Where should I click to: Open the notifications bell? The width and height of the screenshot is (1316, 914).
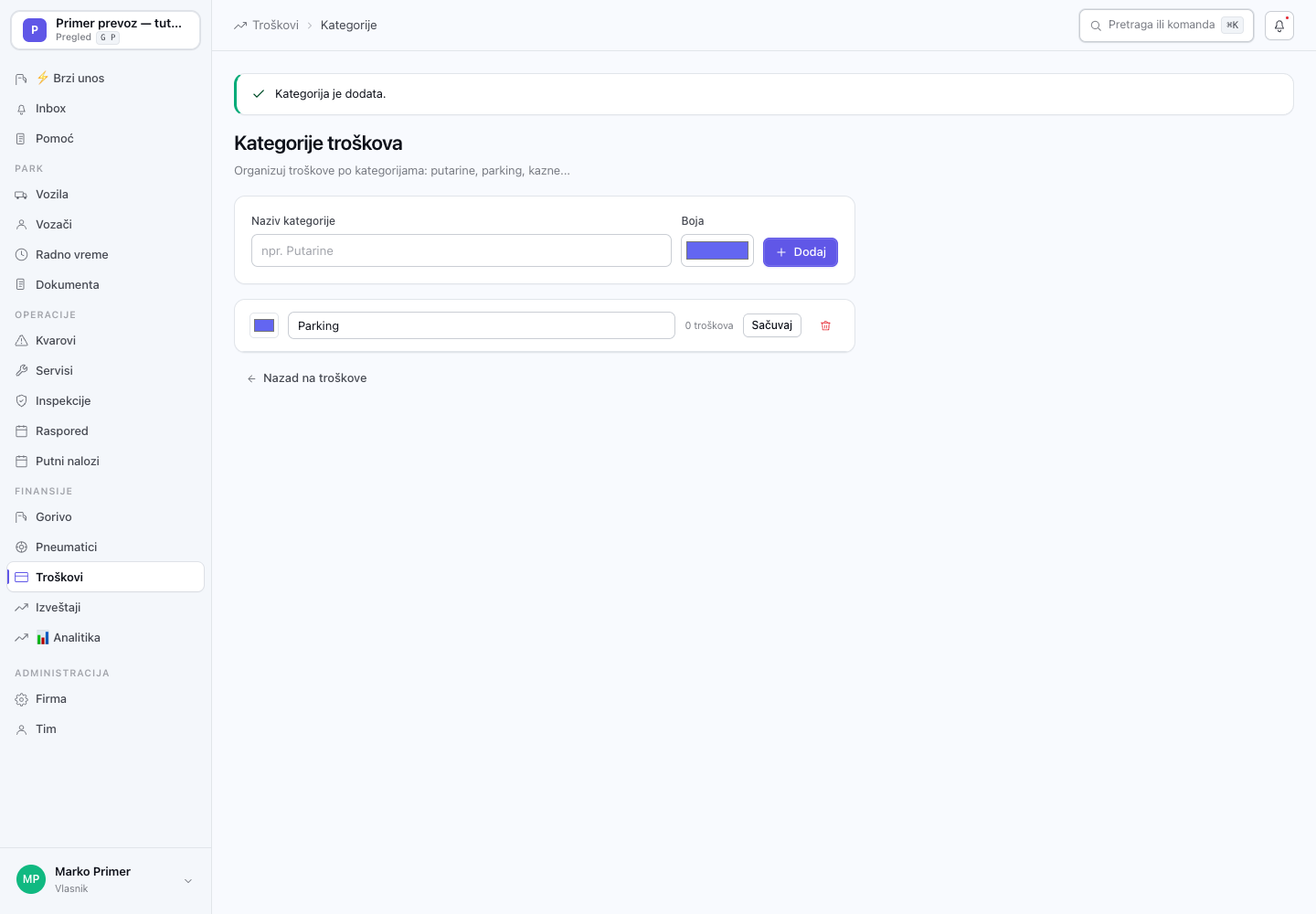coord(1279,26)
